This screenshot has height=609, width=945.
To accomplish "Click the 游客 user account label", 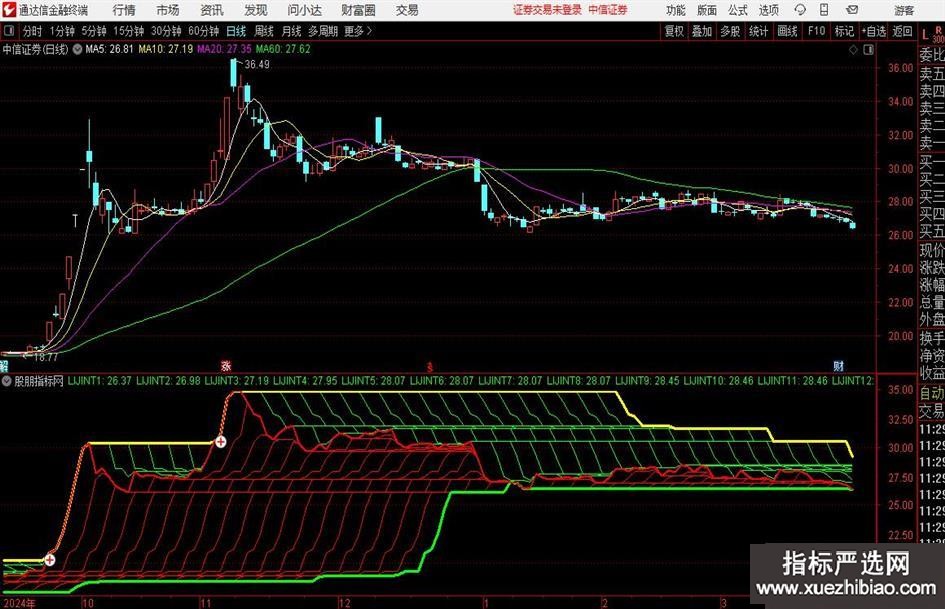I will click(x=903, y=10).
